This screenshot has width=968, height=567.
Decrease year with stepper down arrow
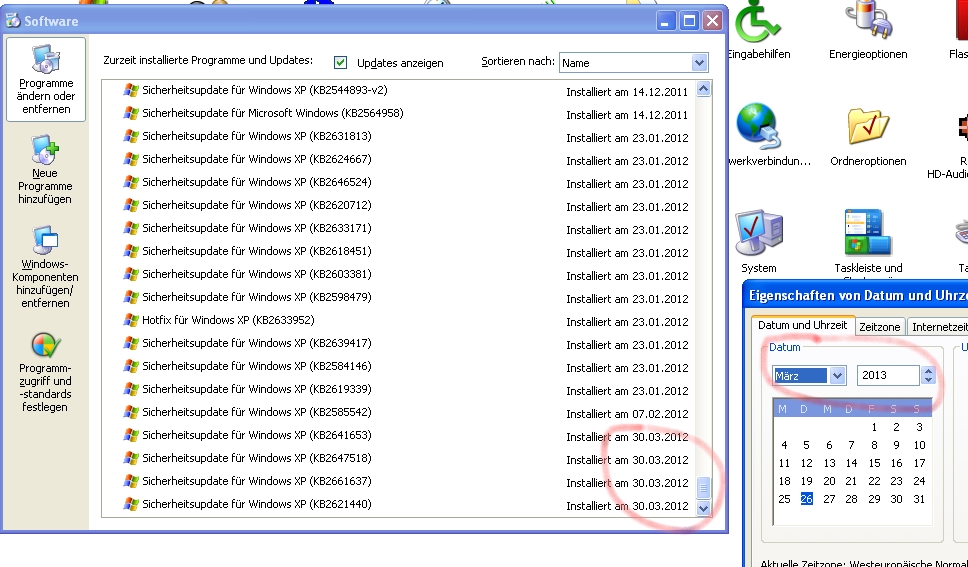[x=928, y=380]
